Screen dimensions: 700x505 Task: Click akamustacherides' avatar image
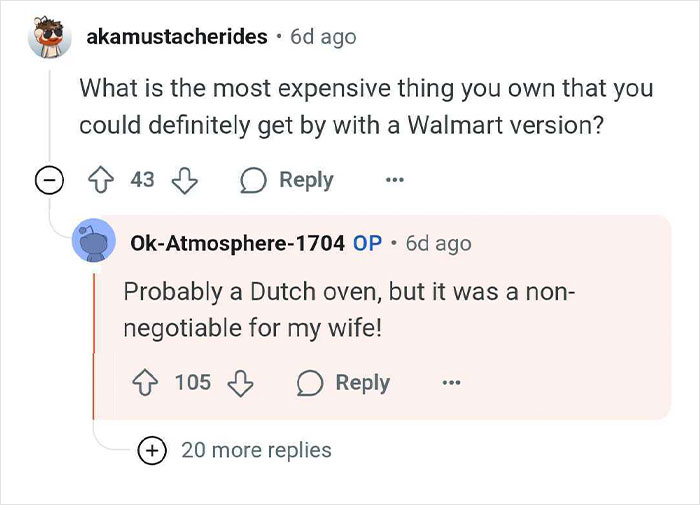point(50,37)
